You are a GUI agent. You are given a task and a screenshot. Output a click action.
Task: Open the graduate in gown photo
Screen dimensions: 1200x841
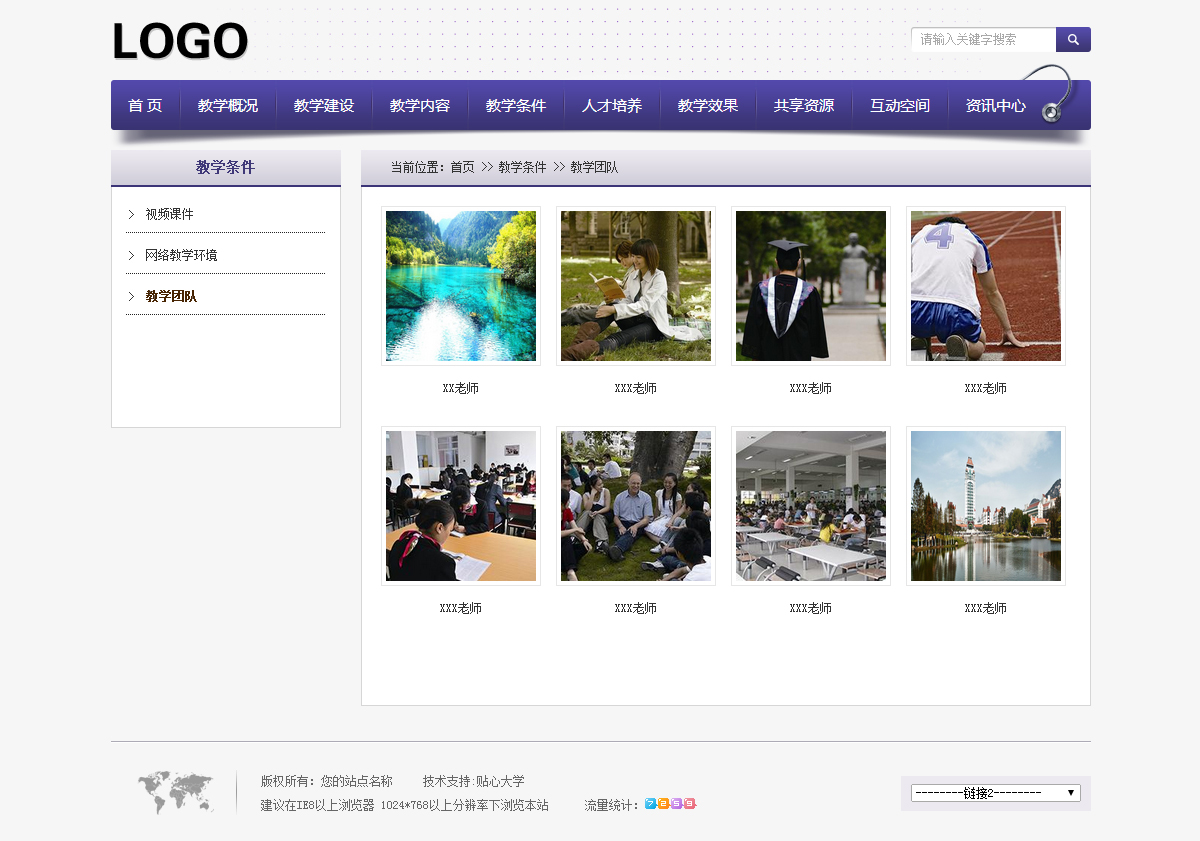[811, 286]
